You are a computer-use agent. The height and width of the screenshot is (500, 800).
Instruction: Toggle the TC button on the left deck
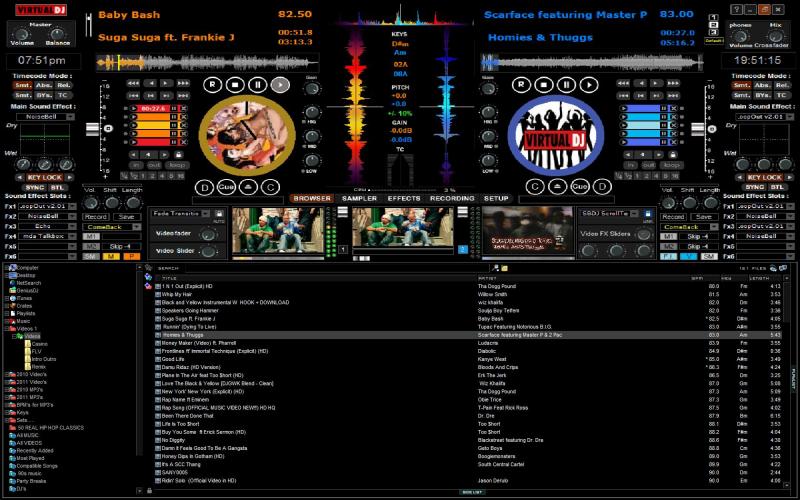point(63,95)
